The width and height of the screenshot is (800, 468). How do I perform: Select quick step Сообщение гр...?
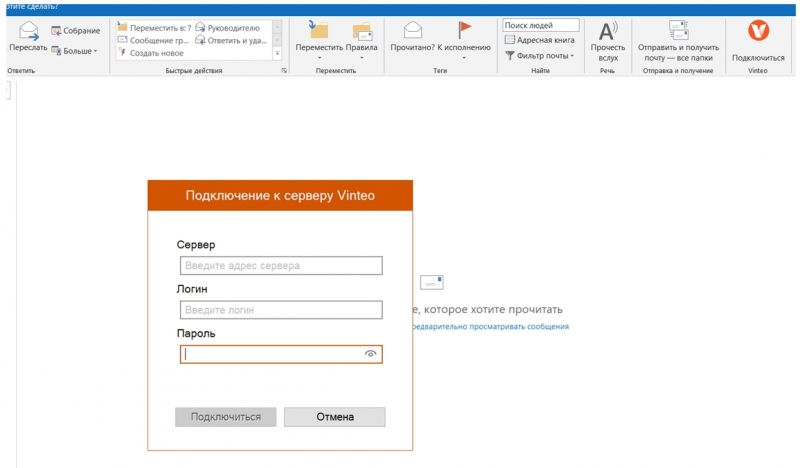coord(154,40)
